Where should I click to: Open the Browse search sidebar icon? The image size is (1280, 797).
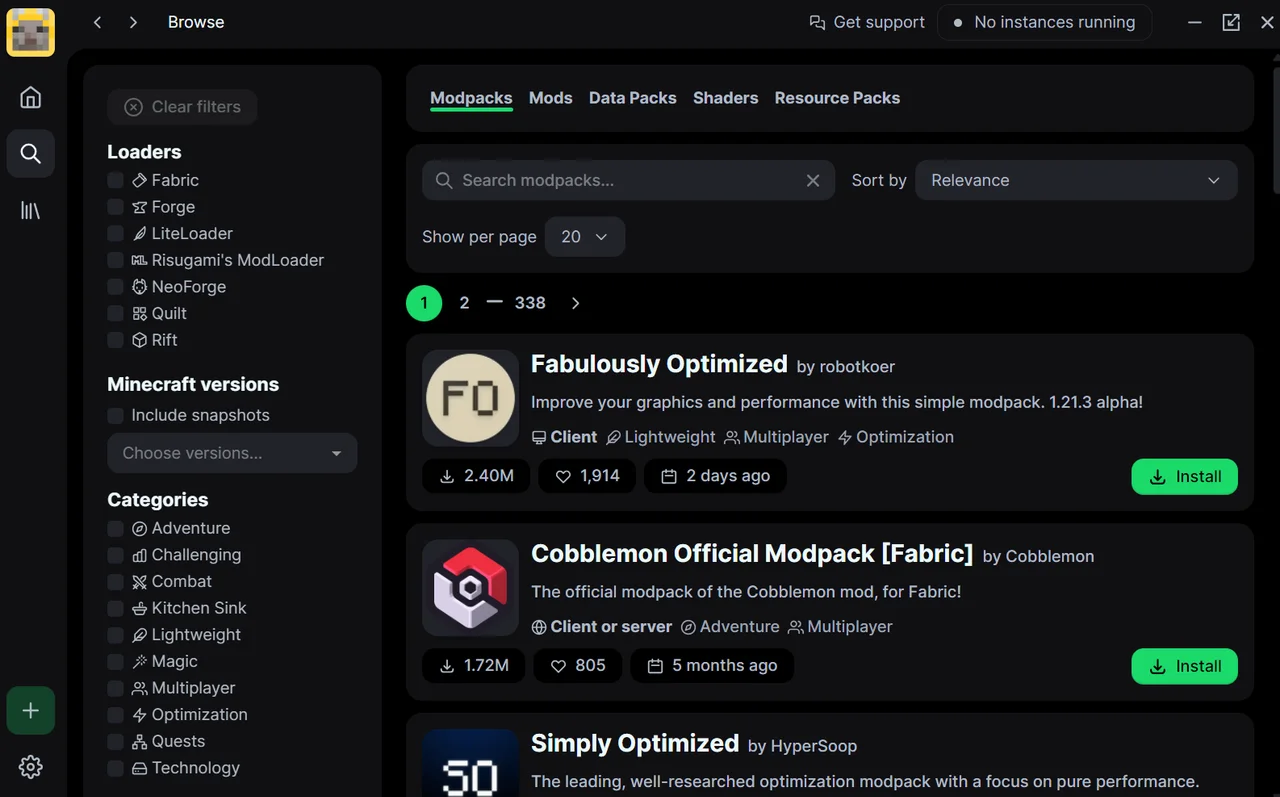[31, 153]
